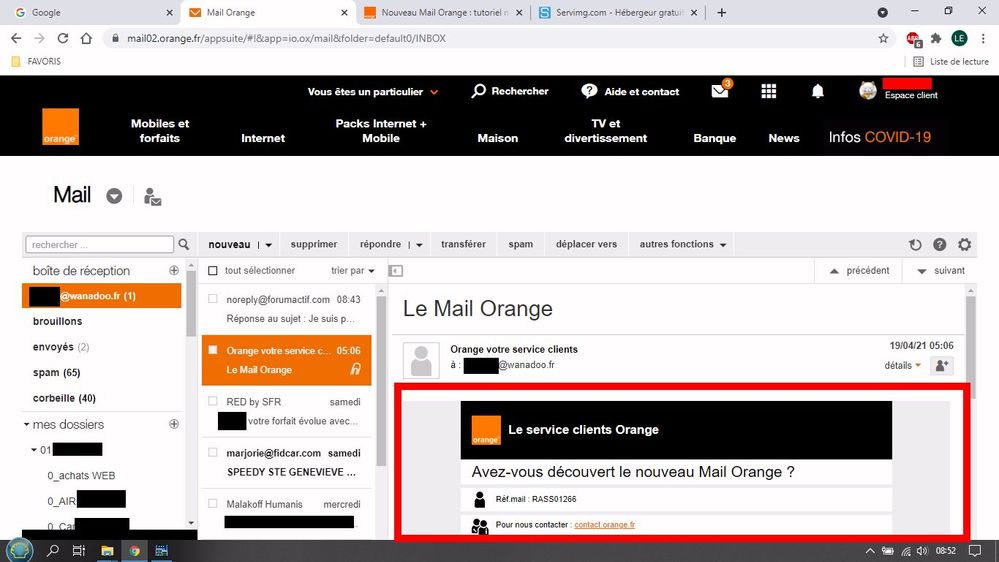Viewport: 999px width, 562px height.
Task: Click the sender avatar placeholder
Action: click(x=421, y=360)
